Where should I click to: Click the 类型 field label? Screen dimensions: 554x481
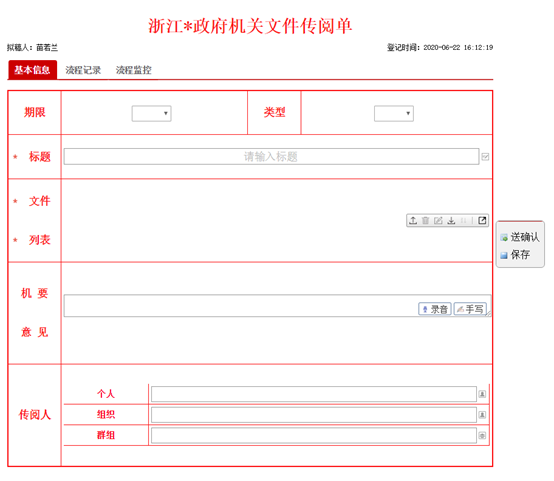[275, 112]
